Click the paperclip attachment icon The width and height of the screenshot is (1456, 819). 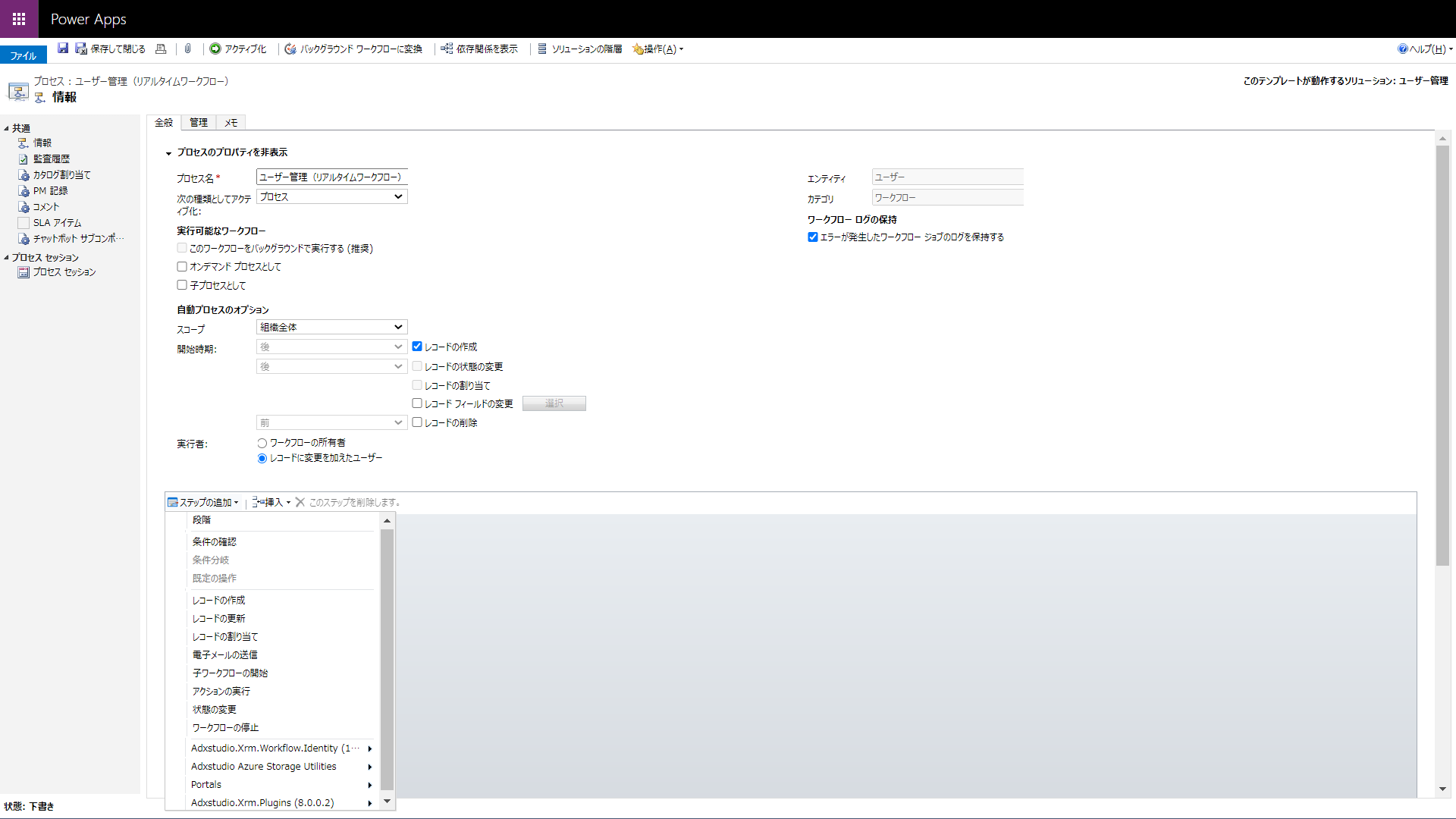coord(187,49)
